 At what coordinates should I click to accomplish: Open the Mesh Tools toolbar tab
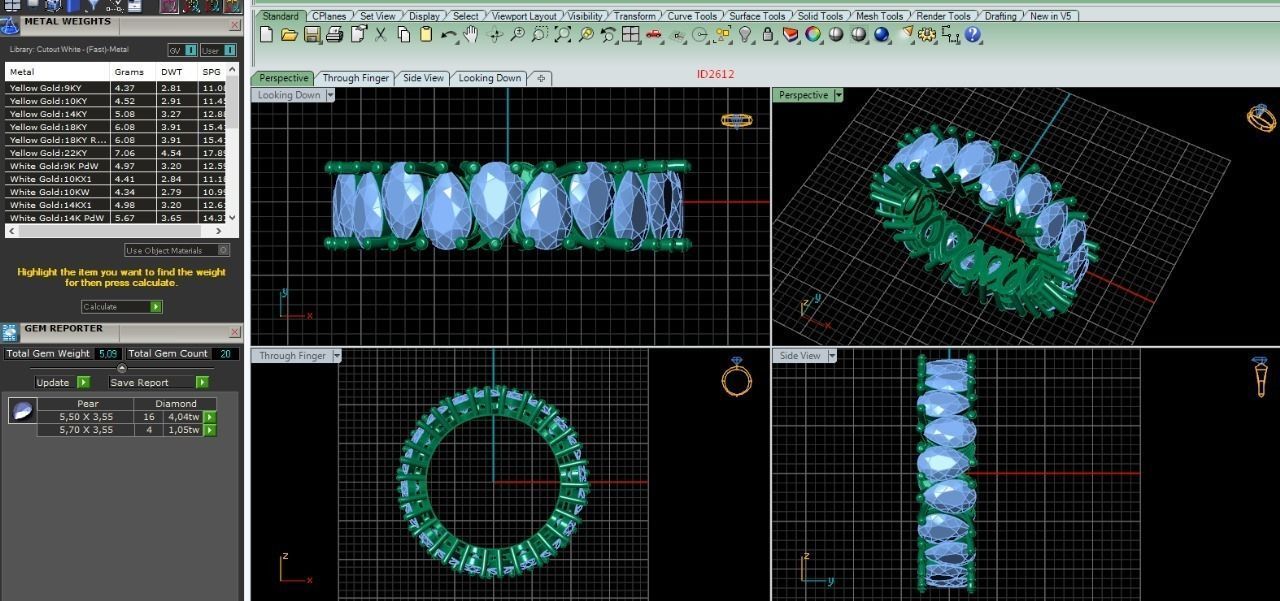(x=880, y=16)
